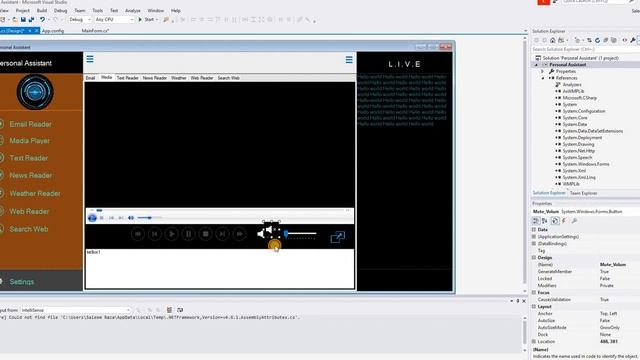This screenshot has width=640, height=360.
Task: Click the rewind button in the black control bar
Action: click(x=138, y=234)
